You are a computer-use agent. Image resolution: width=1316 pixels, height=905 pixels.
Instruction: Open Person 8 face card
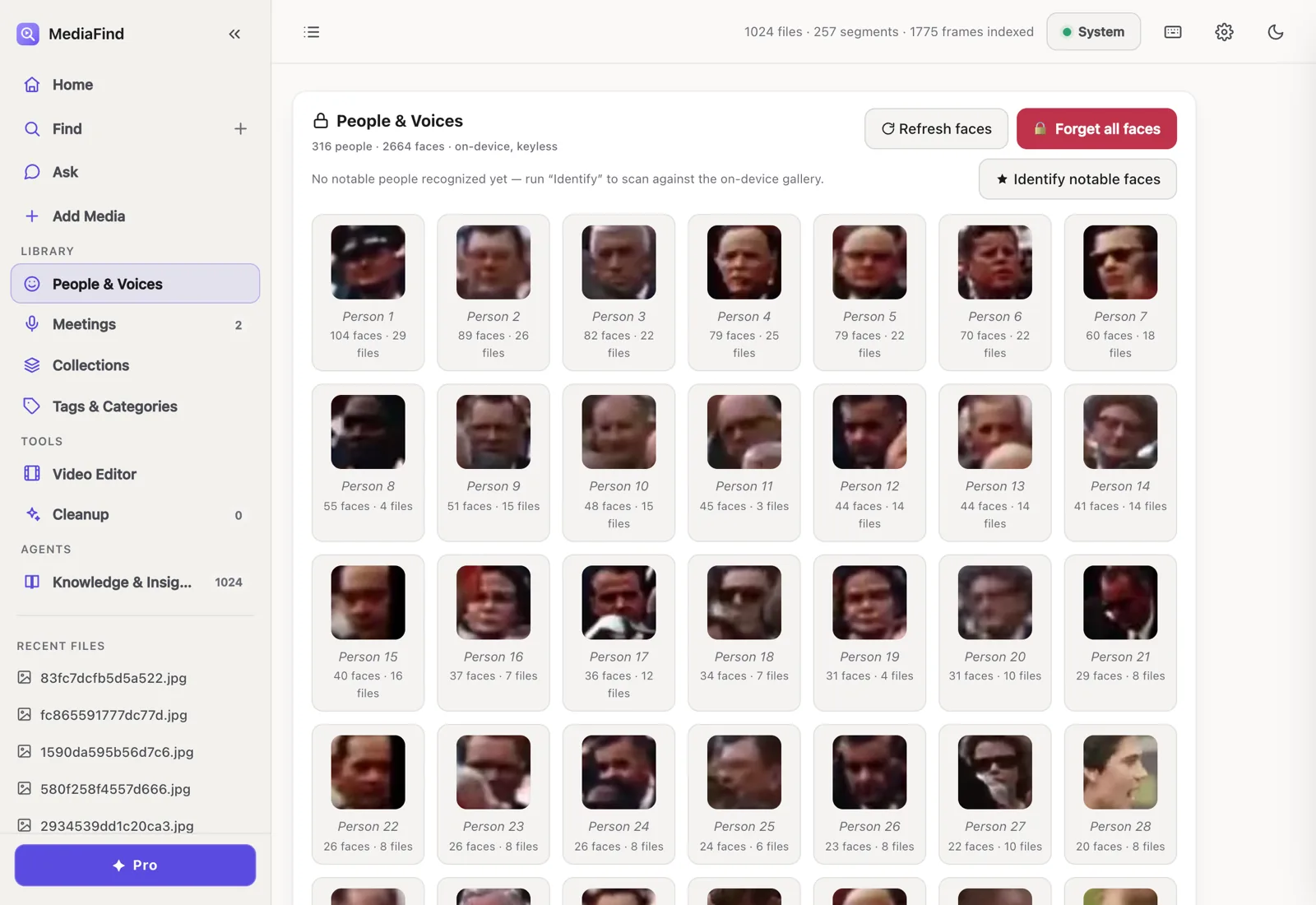point(368,463)
